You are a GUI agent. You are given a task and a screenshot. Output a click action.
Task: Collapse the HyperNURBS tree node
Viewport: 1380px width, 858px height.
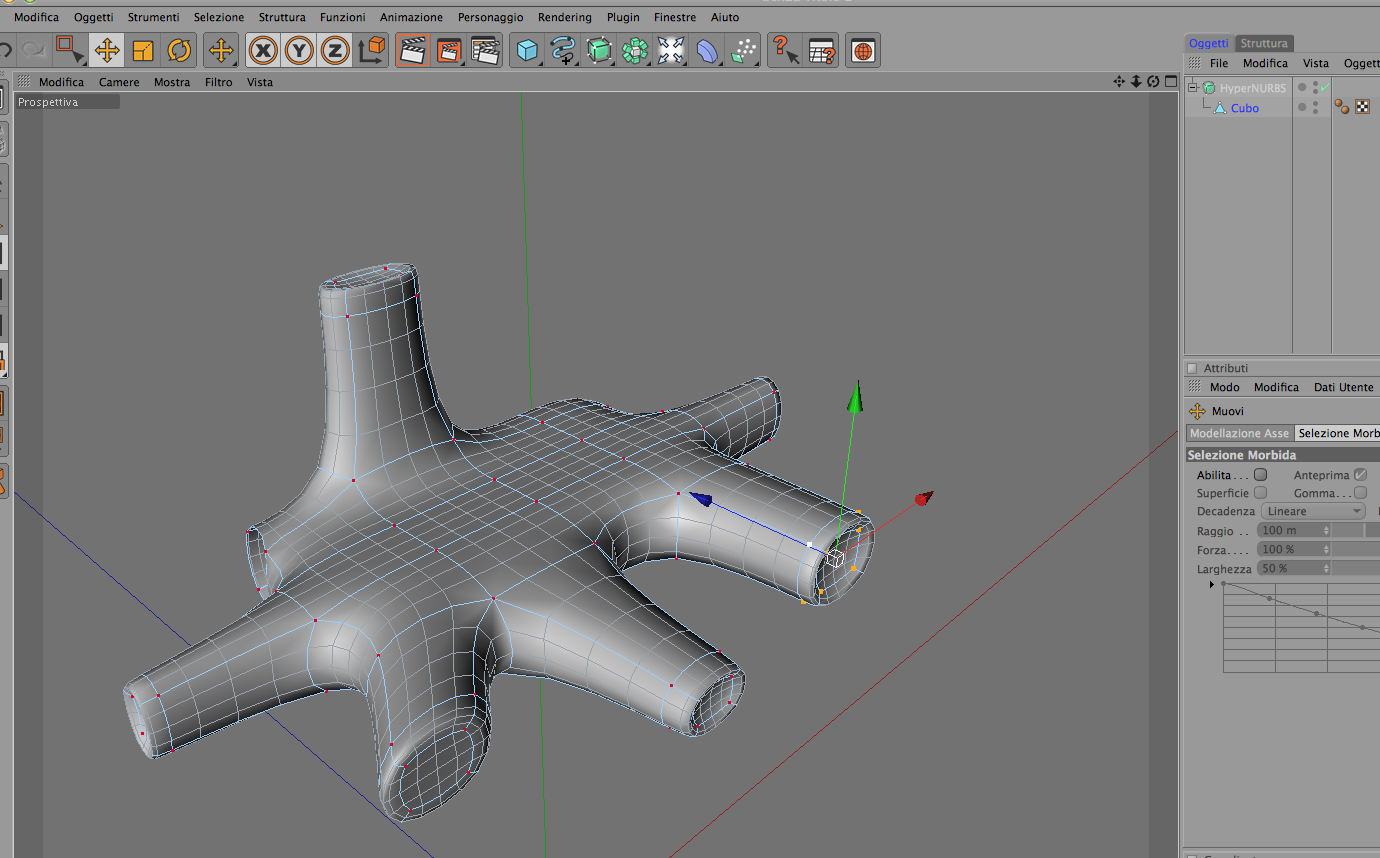1192,88
